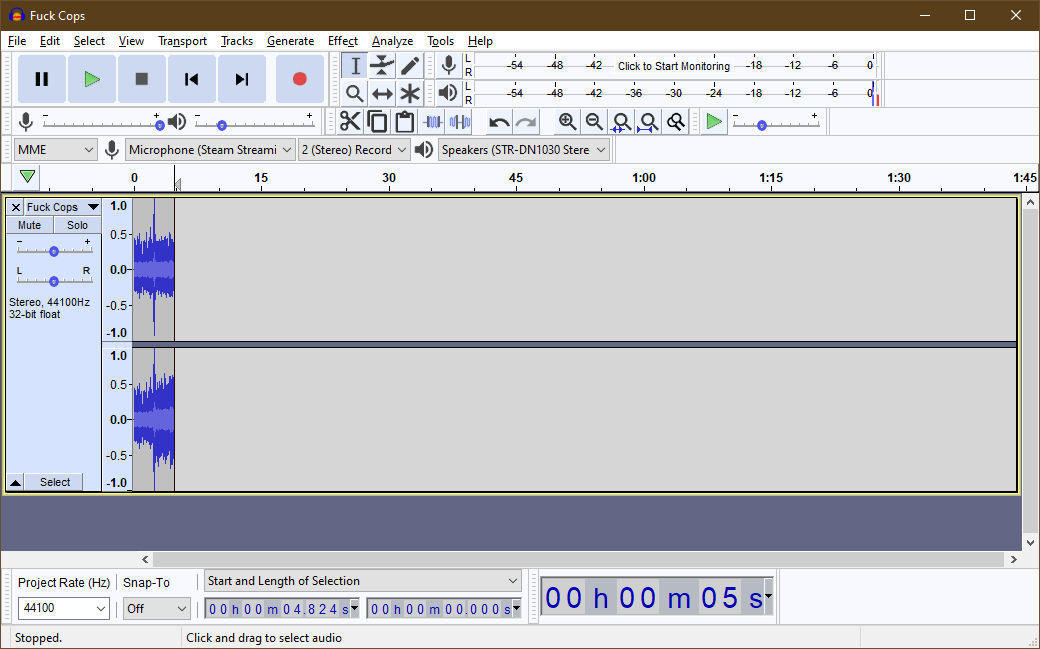Select the Time Shift tool

tap(382, 94)
